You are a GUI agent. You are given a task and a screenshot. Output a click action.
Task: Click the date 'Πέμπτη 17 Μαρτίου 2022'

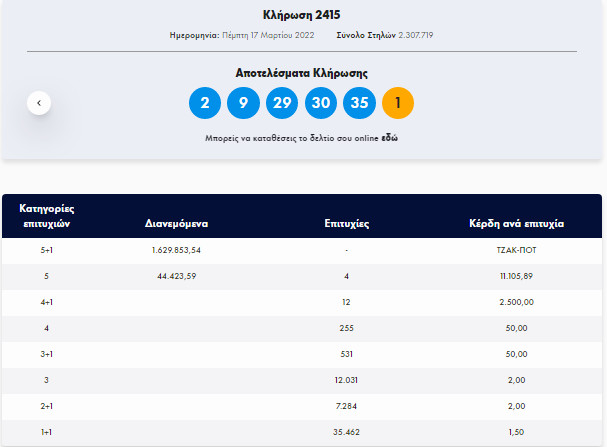(270, 35)
